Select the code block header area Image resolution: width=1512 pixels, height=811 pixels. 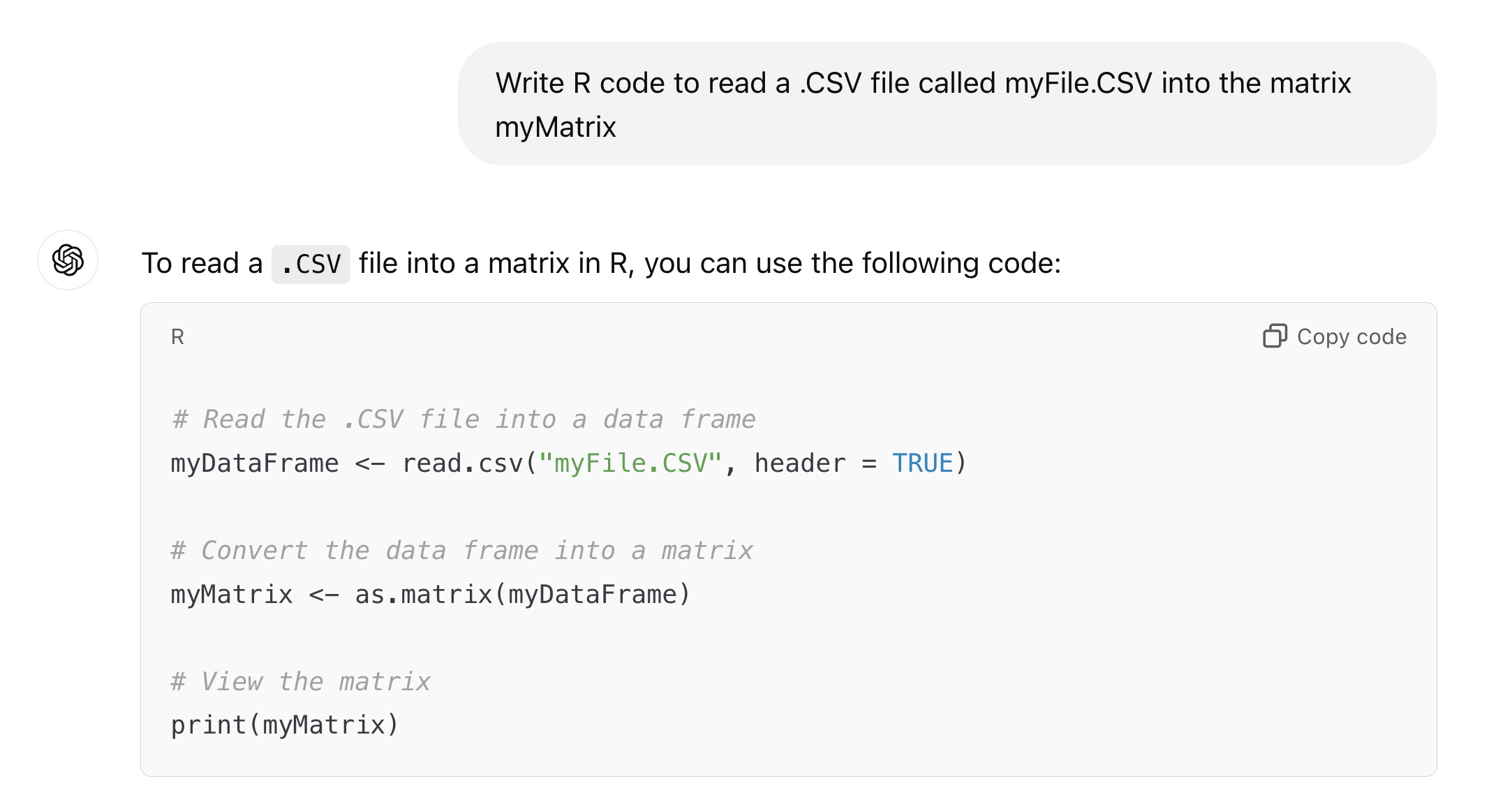[768, 336]
